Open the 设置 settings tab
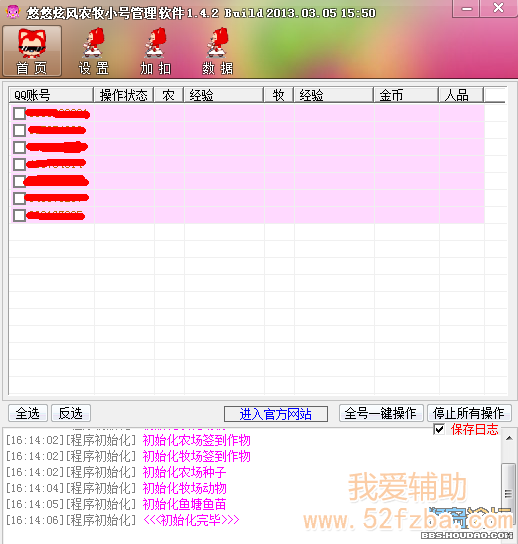Viewport: 518px width, 544px height. click(x=94, y=51)
